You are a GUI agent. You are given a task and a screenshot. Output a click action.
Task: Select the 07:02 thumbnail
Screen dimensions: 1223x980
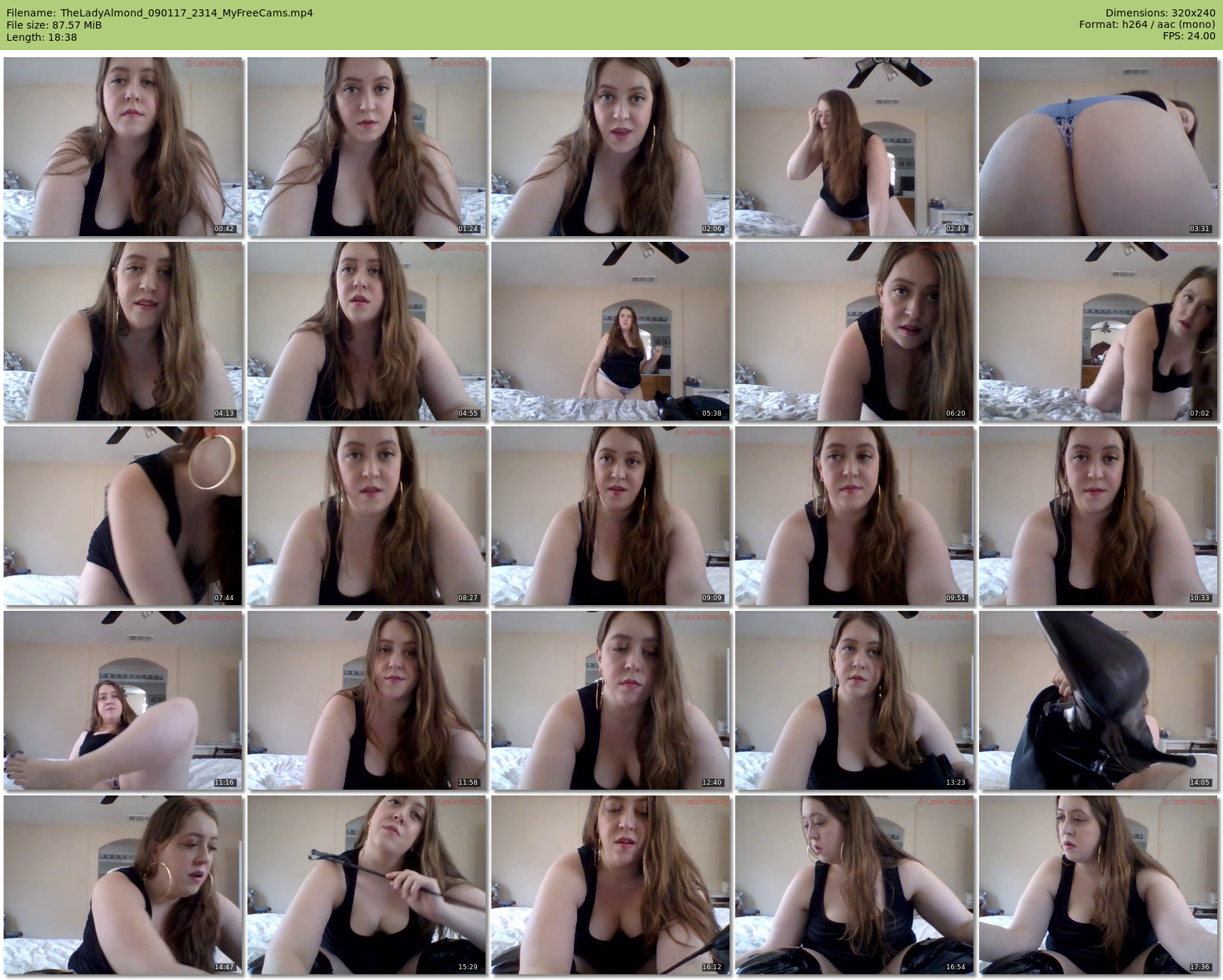1099,331
